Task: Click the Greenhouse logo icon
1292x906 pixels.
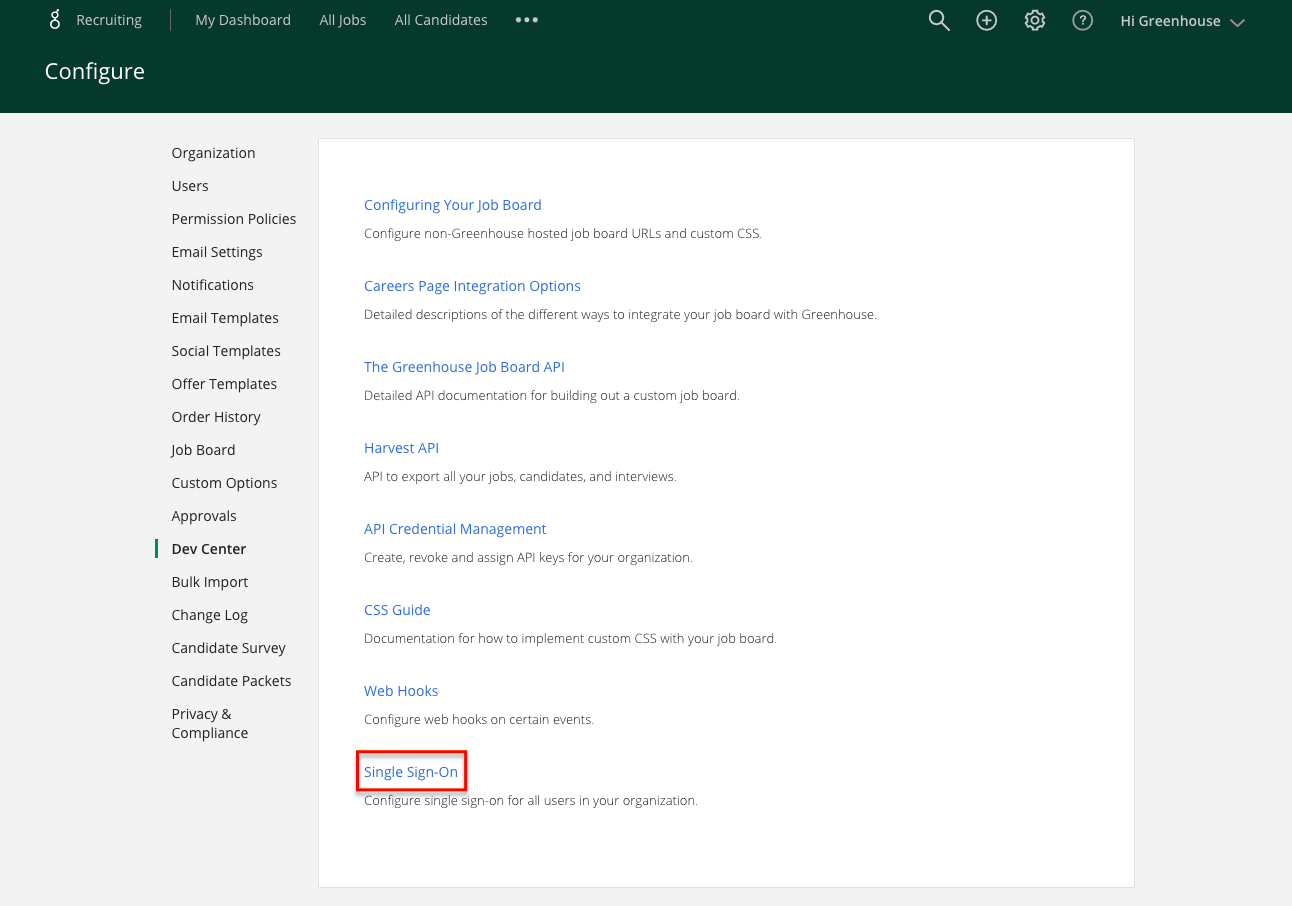Action: click(55, 20)
